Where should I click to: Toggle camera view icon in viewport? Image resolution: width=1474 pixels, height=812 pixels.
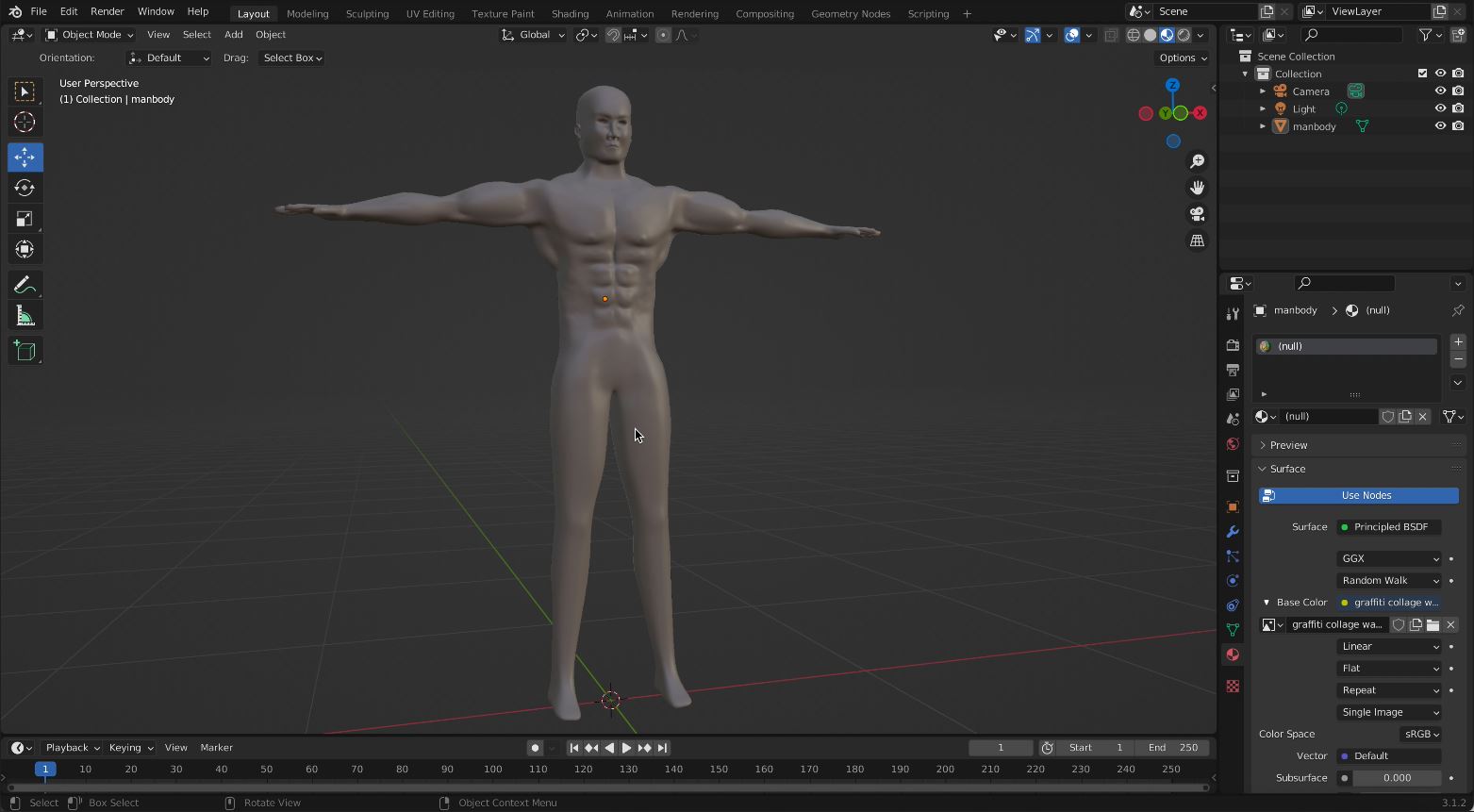(x=1197, y=214)
